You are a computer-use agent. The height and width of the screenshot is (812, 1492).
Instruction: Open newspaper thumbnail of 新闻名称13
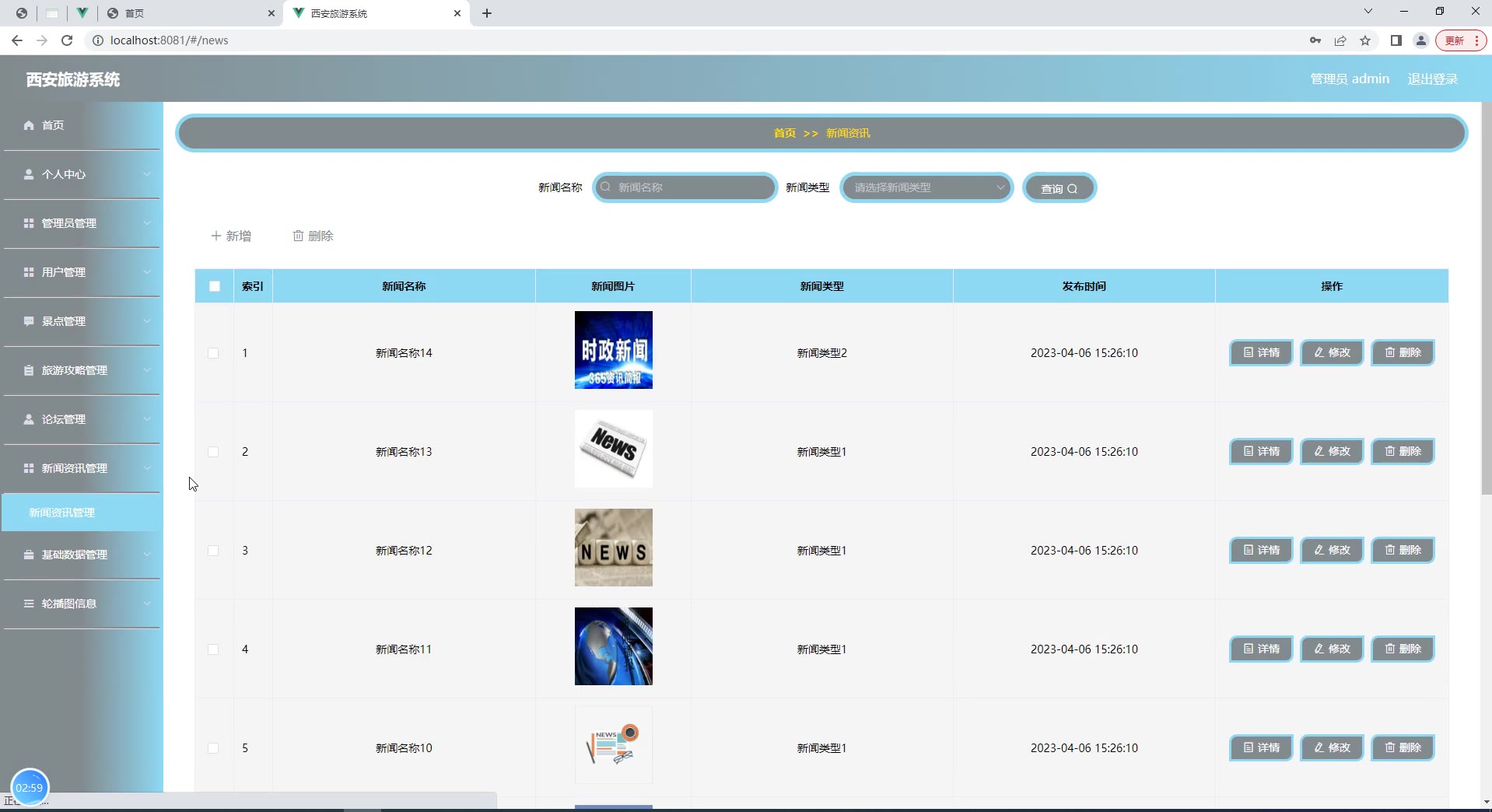tap(614, 449)
